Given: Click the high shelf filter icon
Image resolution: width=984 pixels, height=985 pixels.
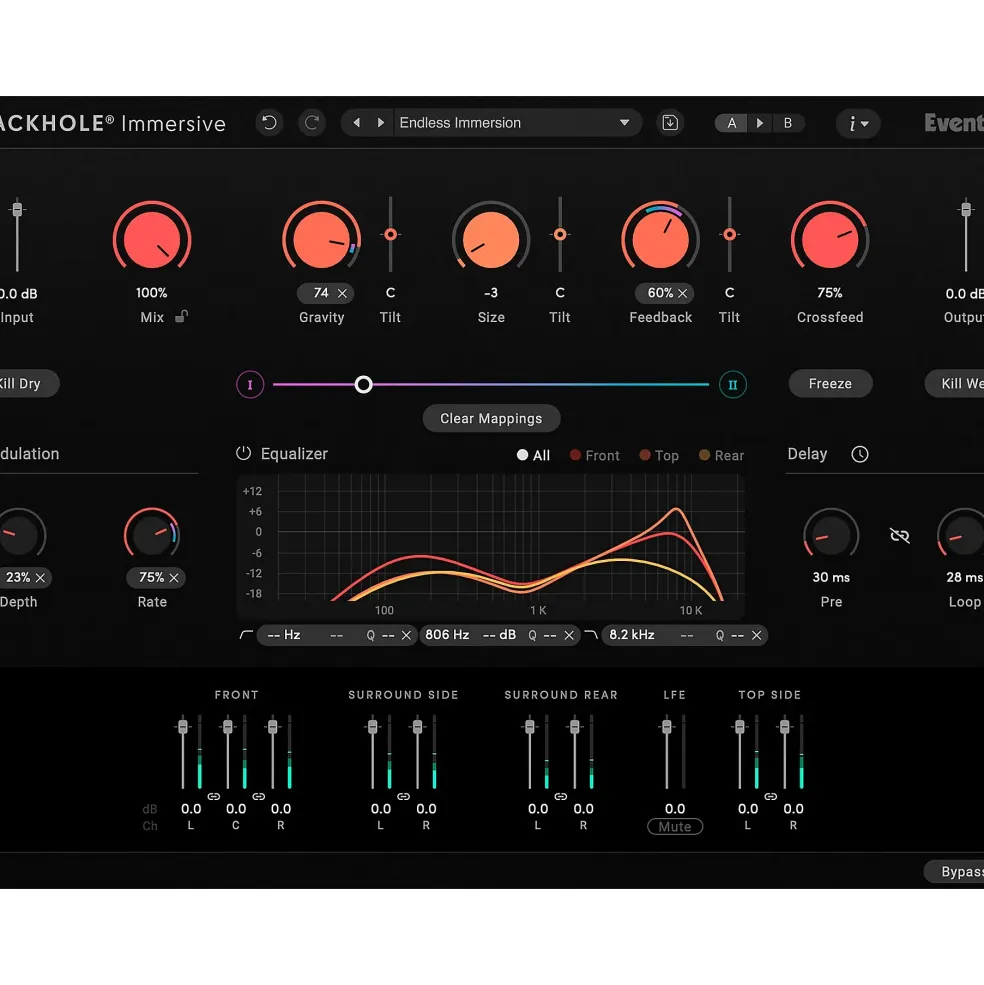Looking at the screenshot, I should [x=591, y=635].
